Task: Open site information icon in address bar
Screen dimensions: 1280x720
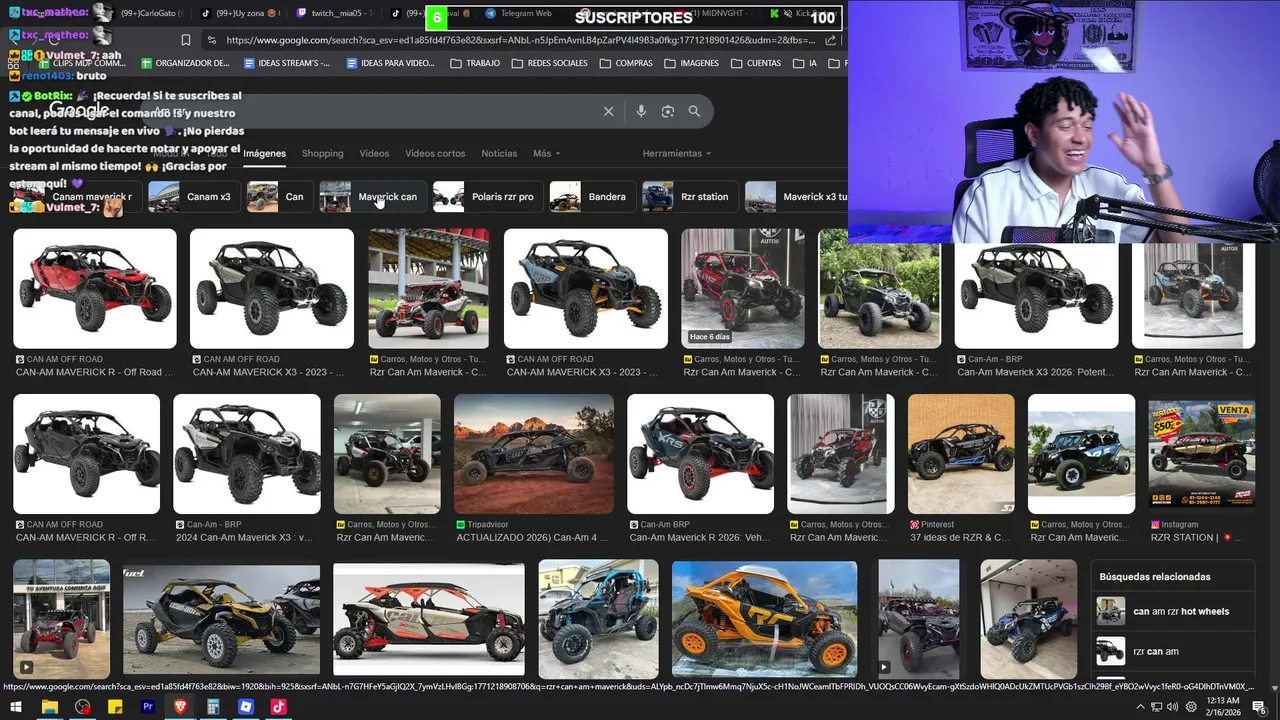Action: pos(211,40)
